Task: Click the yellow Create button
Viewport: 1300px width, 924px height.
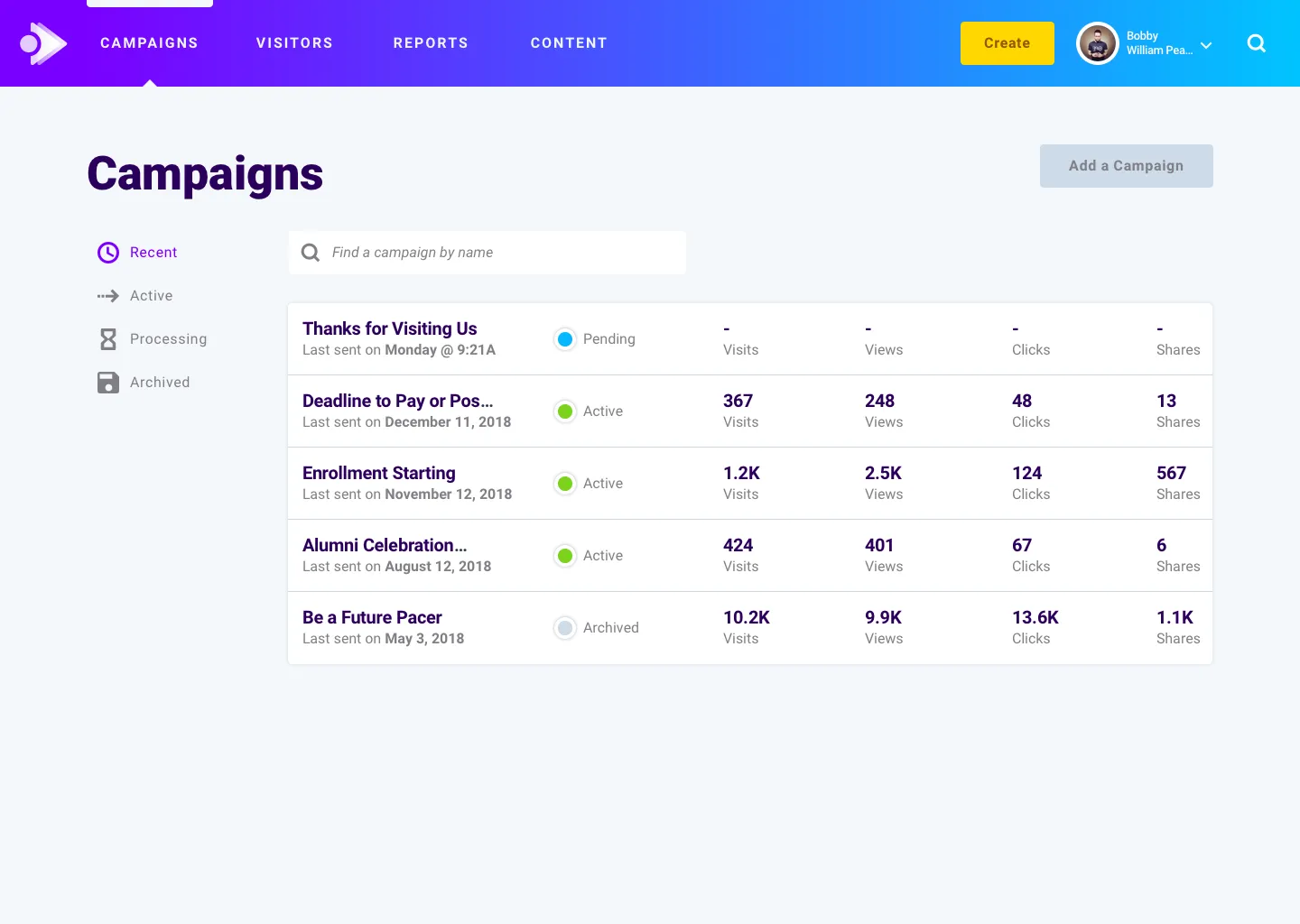Action: [1007, 43]
